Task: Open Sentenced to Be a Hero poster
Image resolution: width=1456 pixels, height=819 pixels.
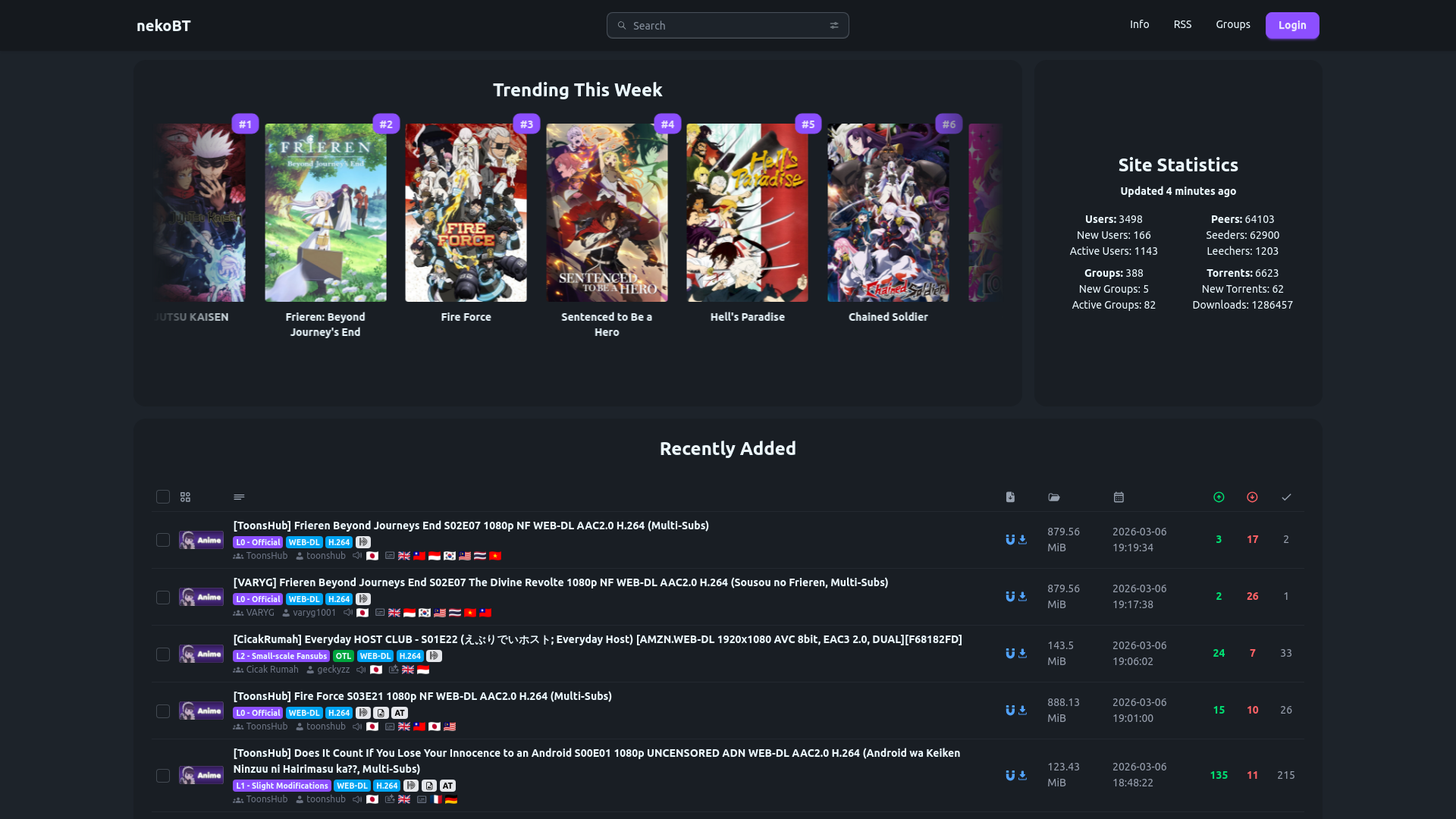Action: tap(607, 213)
